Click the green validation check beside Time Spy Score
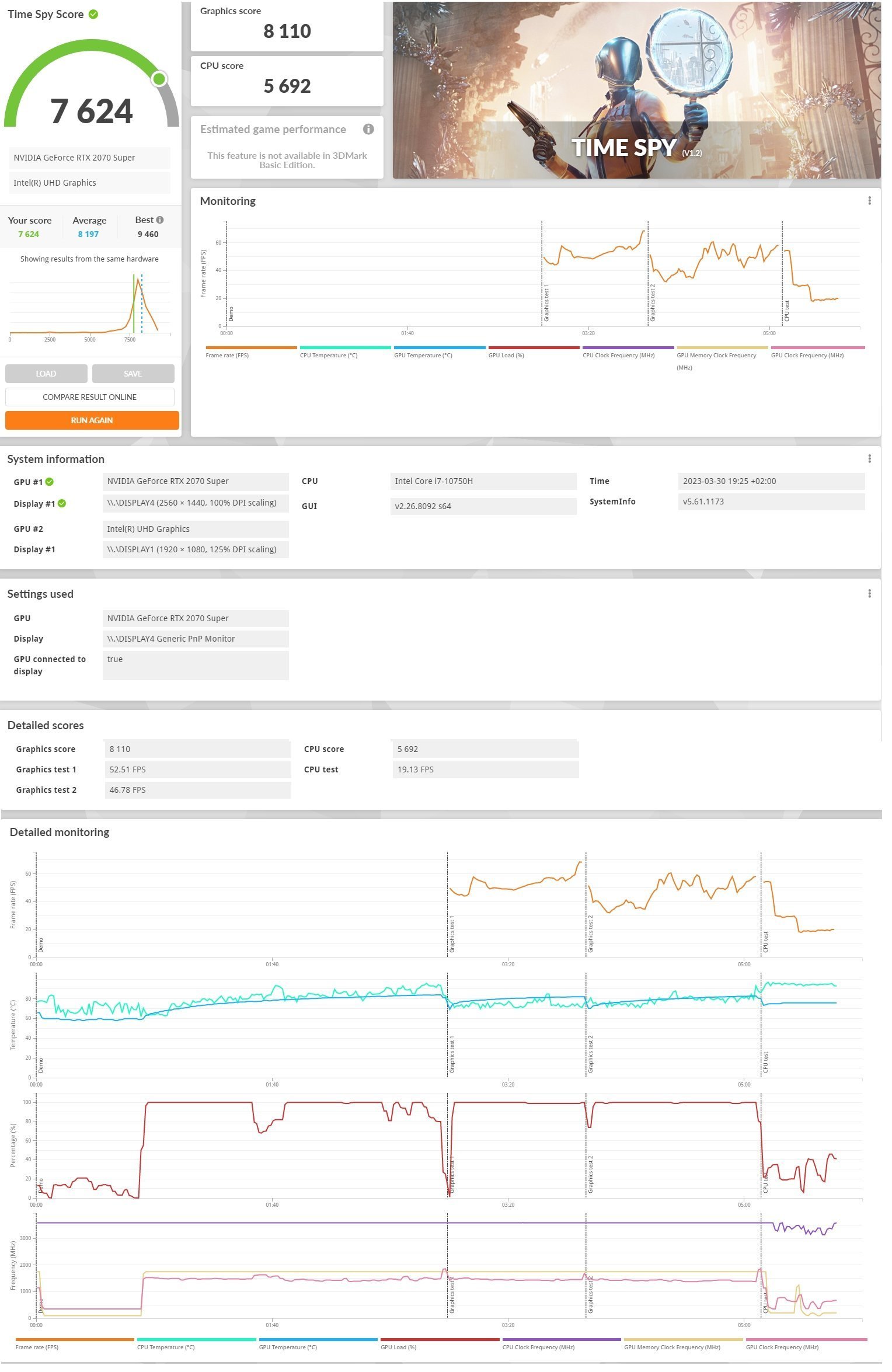Viewport: 892px width, 1372px height. 93,14
